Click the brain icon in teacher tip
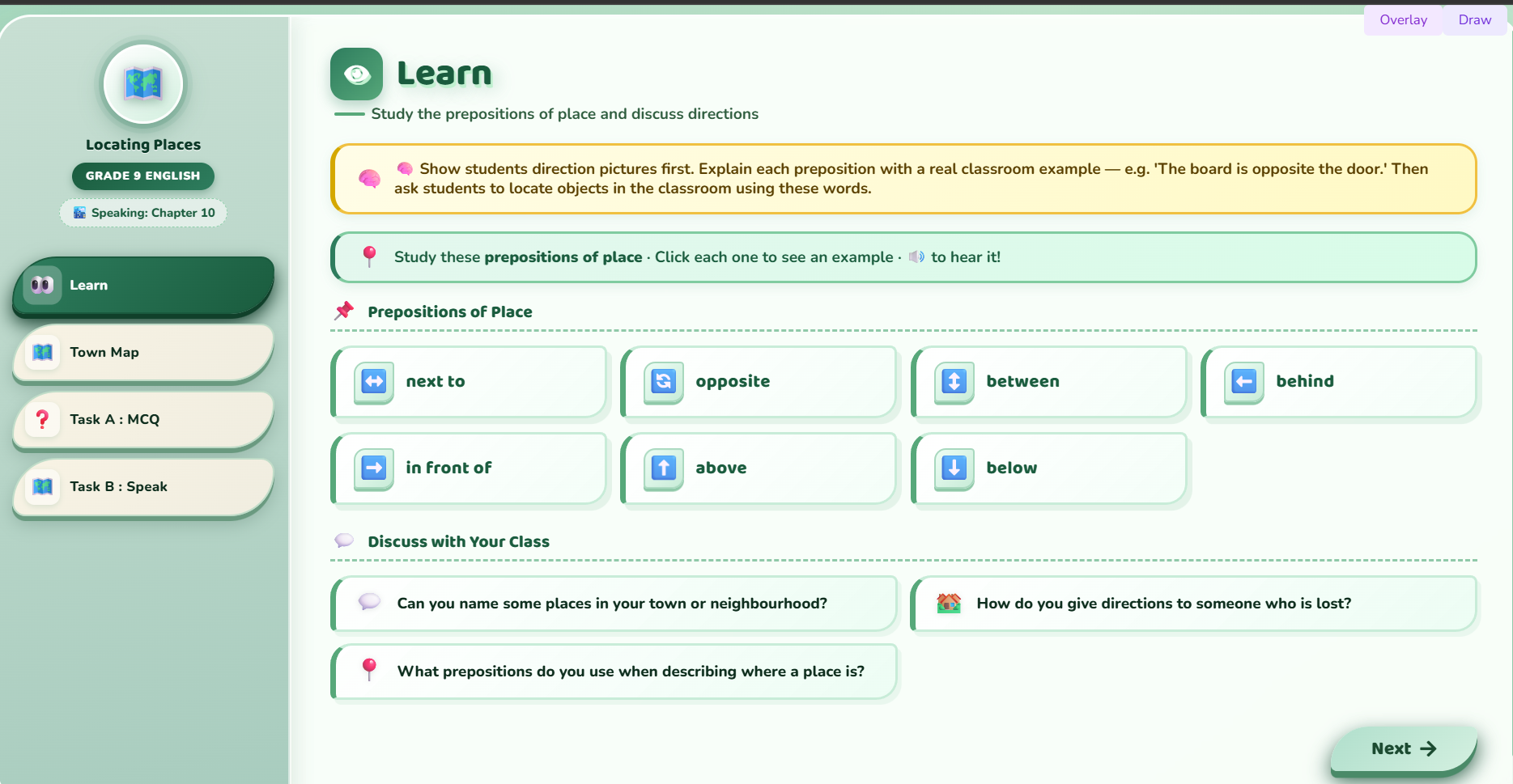This screenshot has width=1513, height=784. click(369, 179)
